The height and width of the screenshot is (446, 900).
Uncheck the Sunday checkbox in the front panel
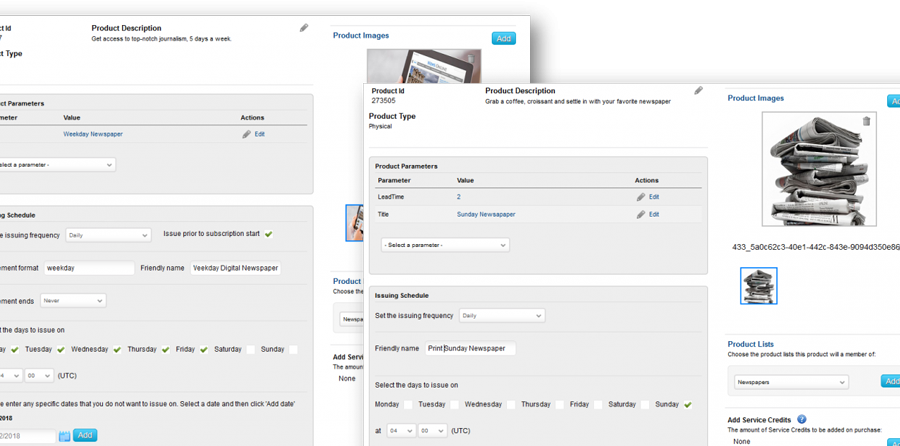(687, 405)
